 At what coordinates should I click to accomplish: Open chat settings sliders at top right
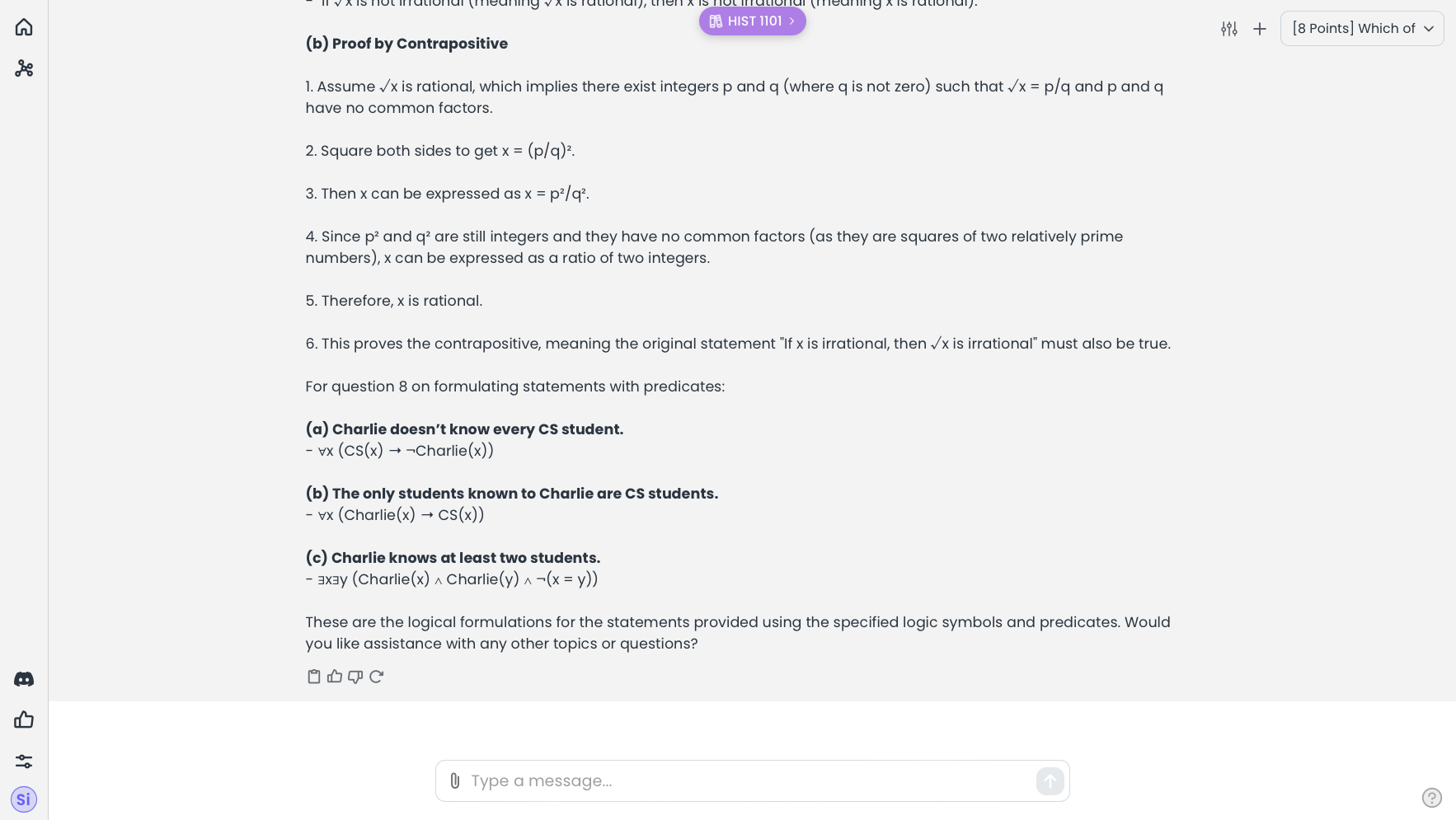(x=1229, y=29)
